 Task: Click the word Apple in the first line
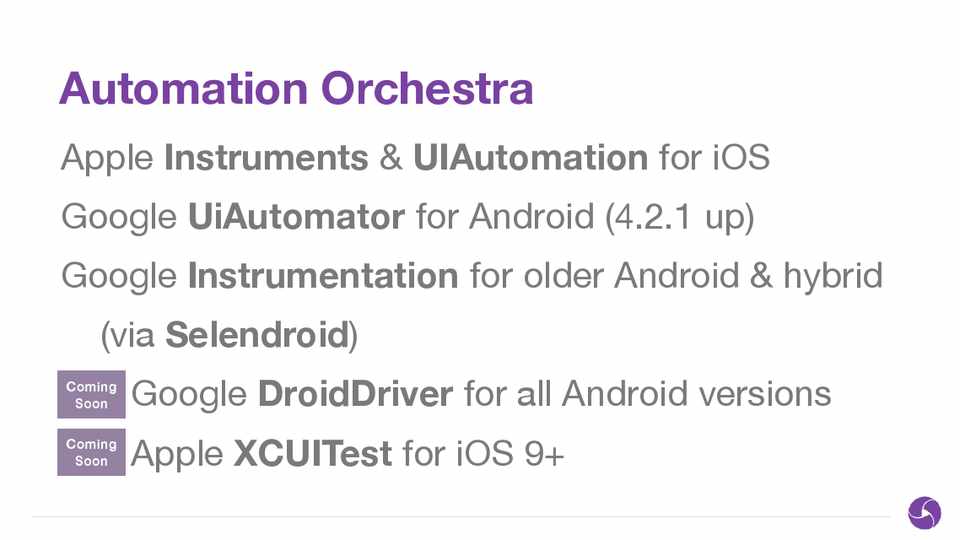point(107,158)
